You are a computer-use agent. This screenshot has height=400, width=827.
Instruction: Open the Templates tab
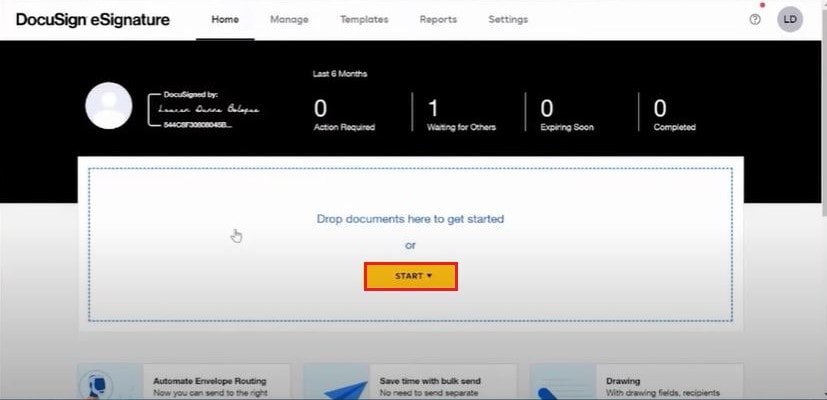click(364, 20)
